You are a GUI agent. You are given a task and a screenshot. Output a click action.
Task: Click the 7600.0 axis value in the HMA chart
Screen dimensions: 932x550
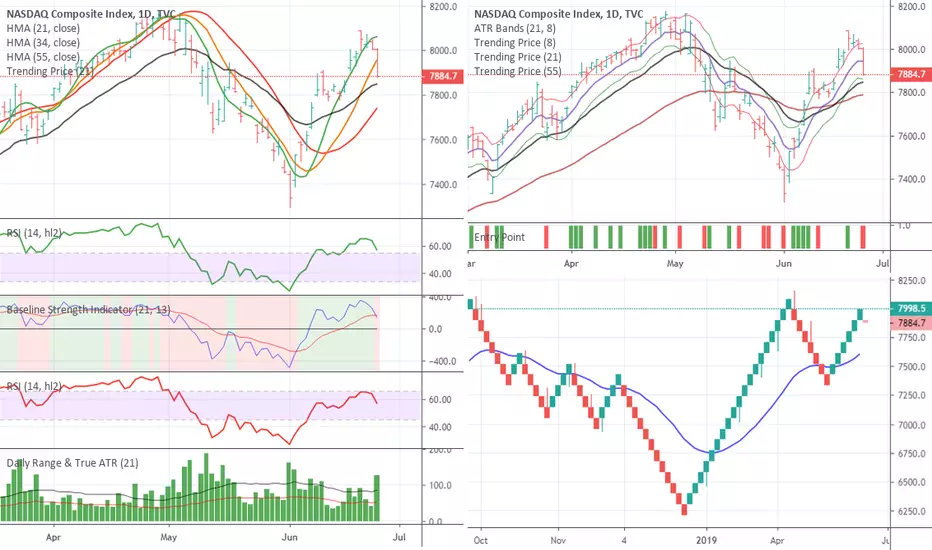[443, 140]
